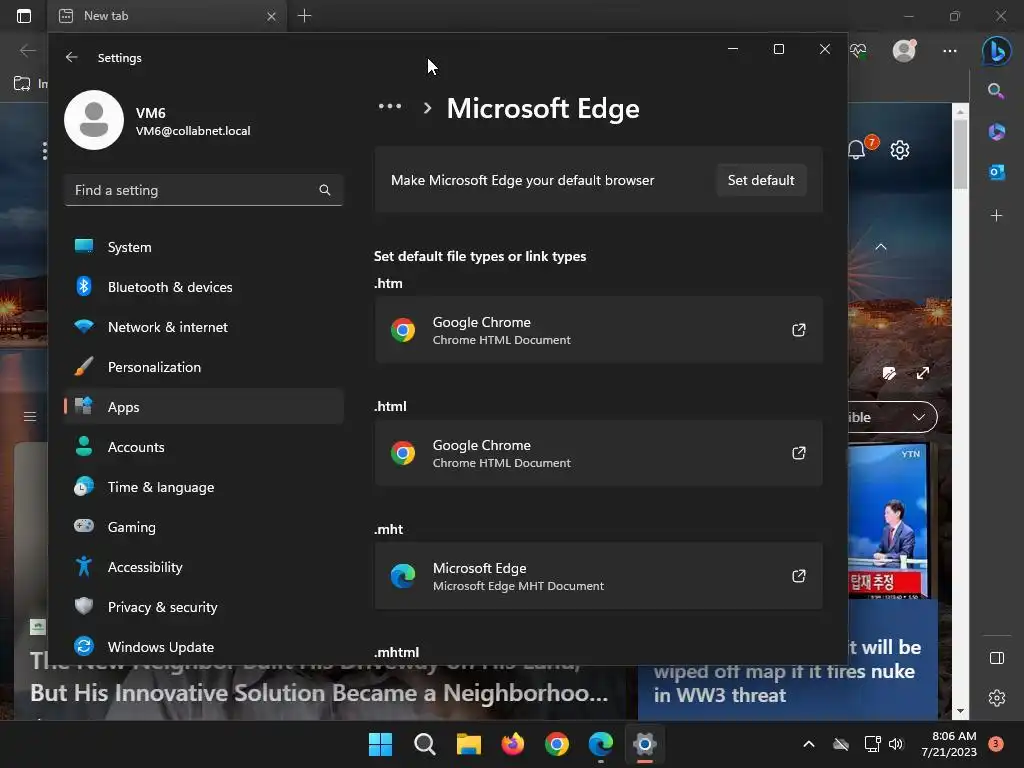Click the external link icon in .htm row
Screen dimensions: 1024x768
(799, 330)
